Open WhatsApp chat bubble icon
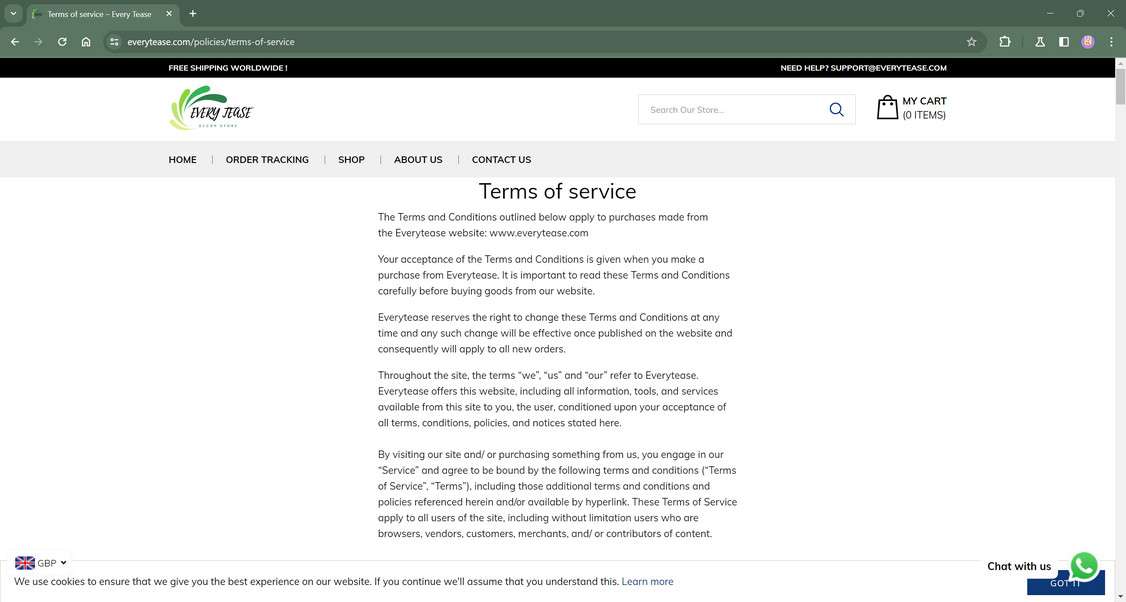The height and width of the screenshot is (602, 1126). coord(1084,565)
